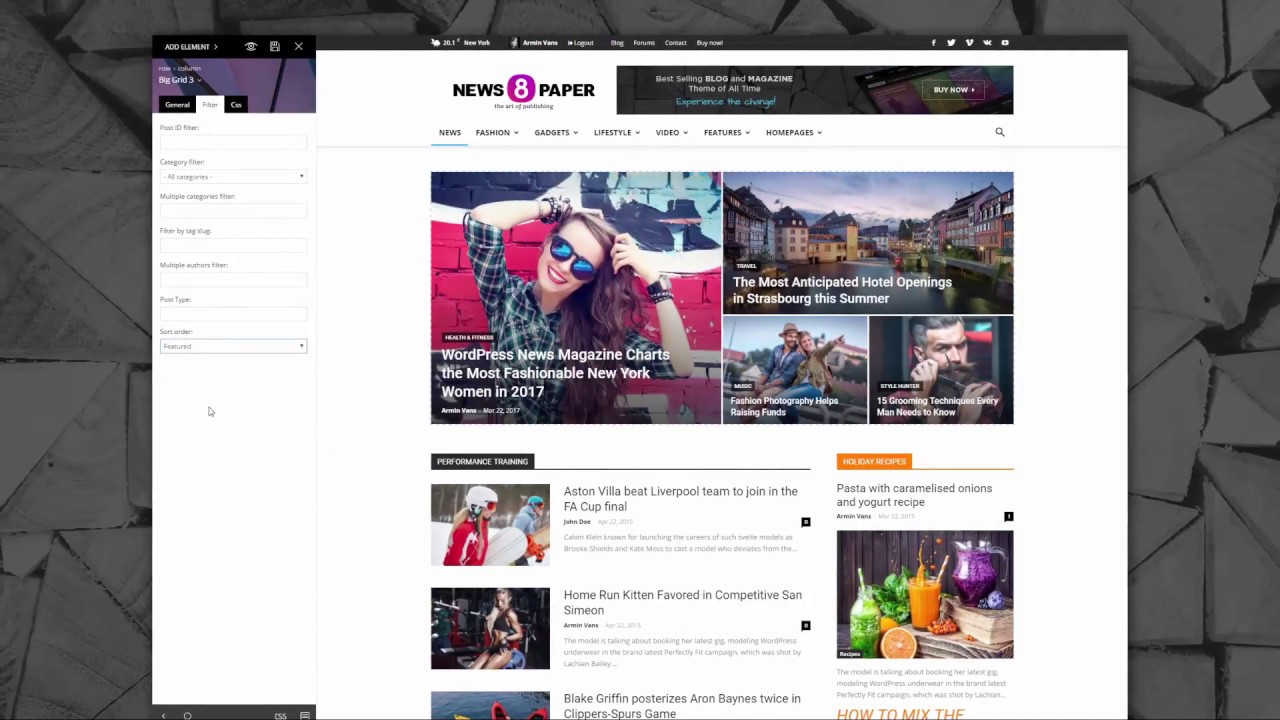1280x720 pixels.
Task: Select the Filter tab
Action: pyautogui.click(x=210, y=105)
